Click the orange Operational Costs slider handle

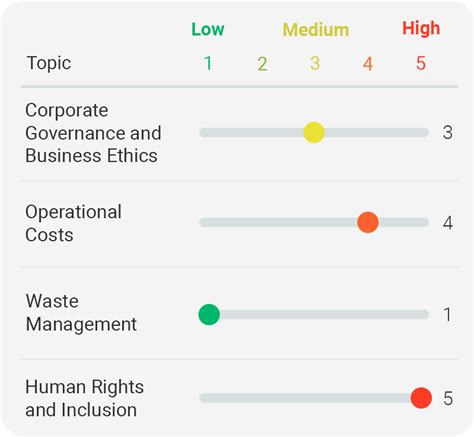pyautogui.click(x=368, y=222)
